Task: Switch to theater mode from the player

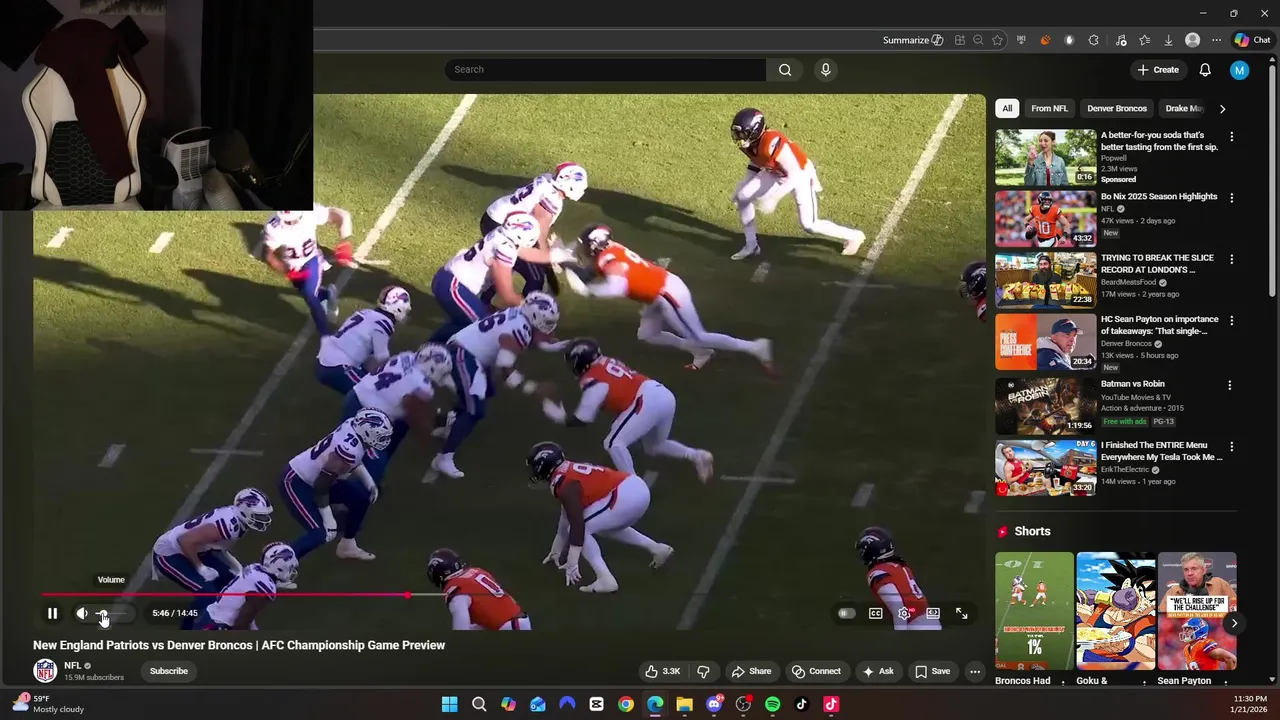Action: (x=933, y=613)
